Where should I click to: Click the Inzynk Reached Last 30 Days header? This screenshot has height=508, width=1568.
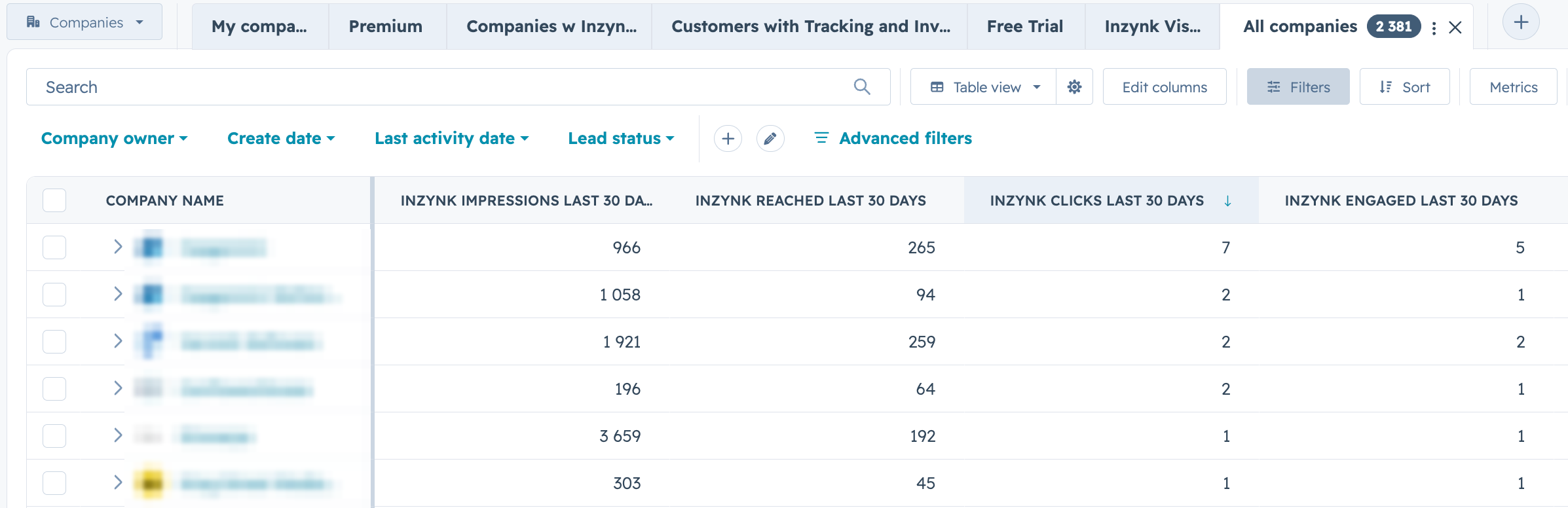810,200
